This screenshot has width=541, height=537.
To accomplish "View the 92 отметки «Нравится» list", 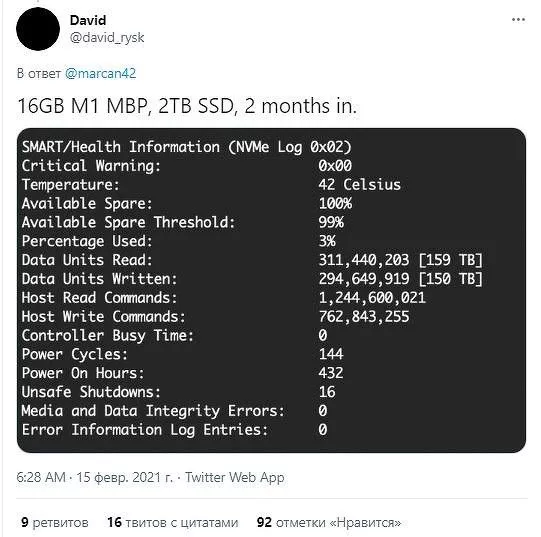I will pos(329,522).
